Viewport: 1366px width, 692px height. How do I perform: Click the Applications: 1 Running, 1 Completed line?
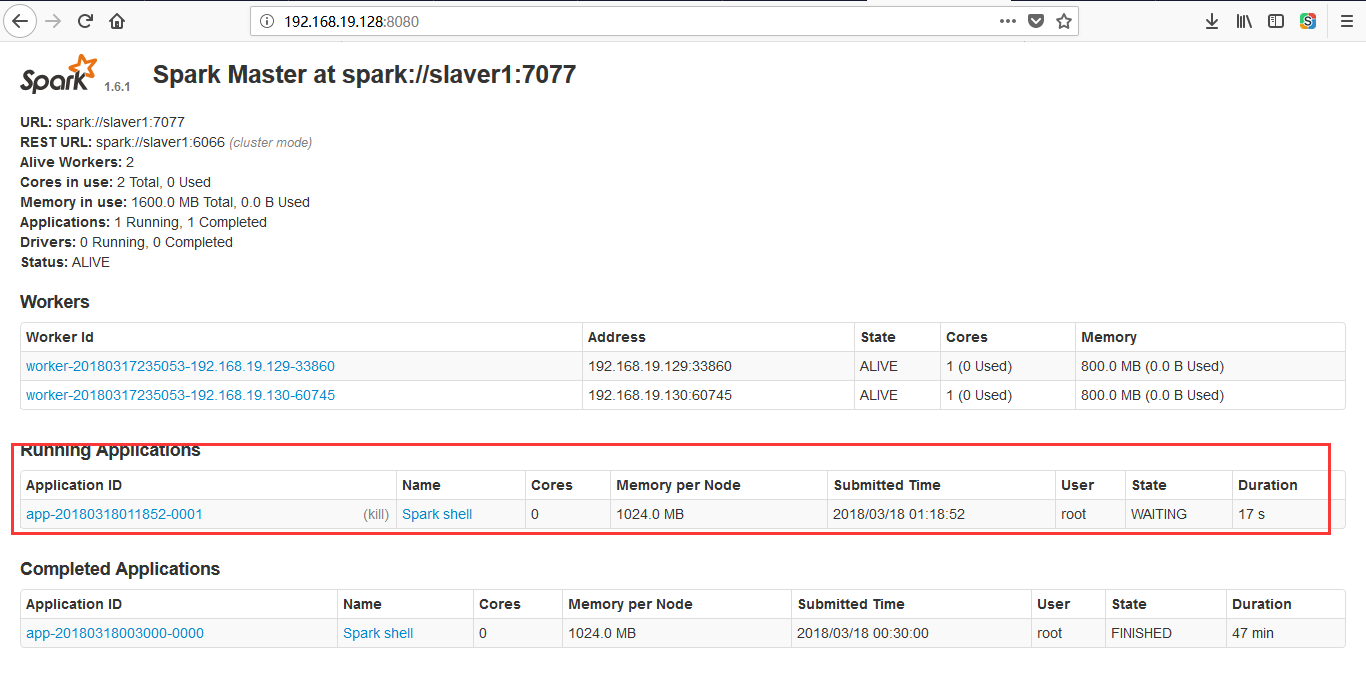(143, 222)
